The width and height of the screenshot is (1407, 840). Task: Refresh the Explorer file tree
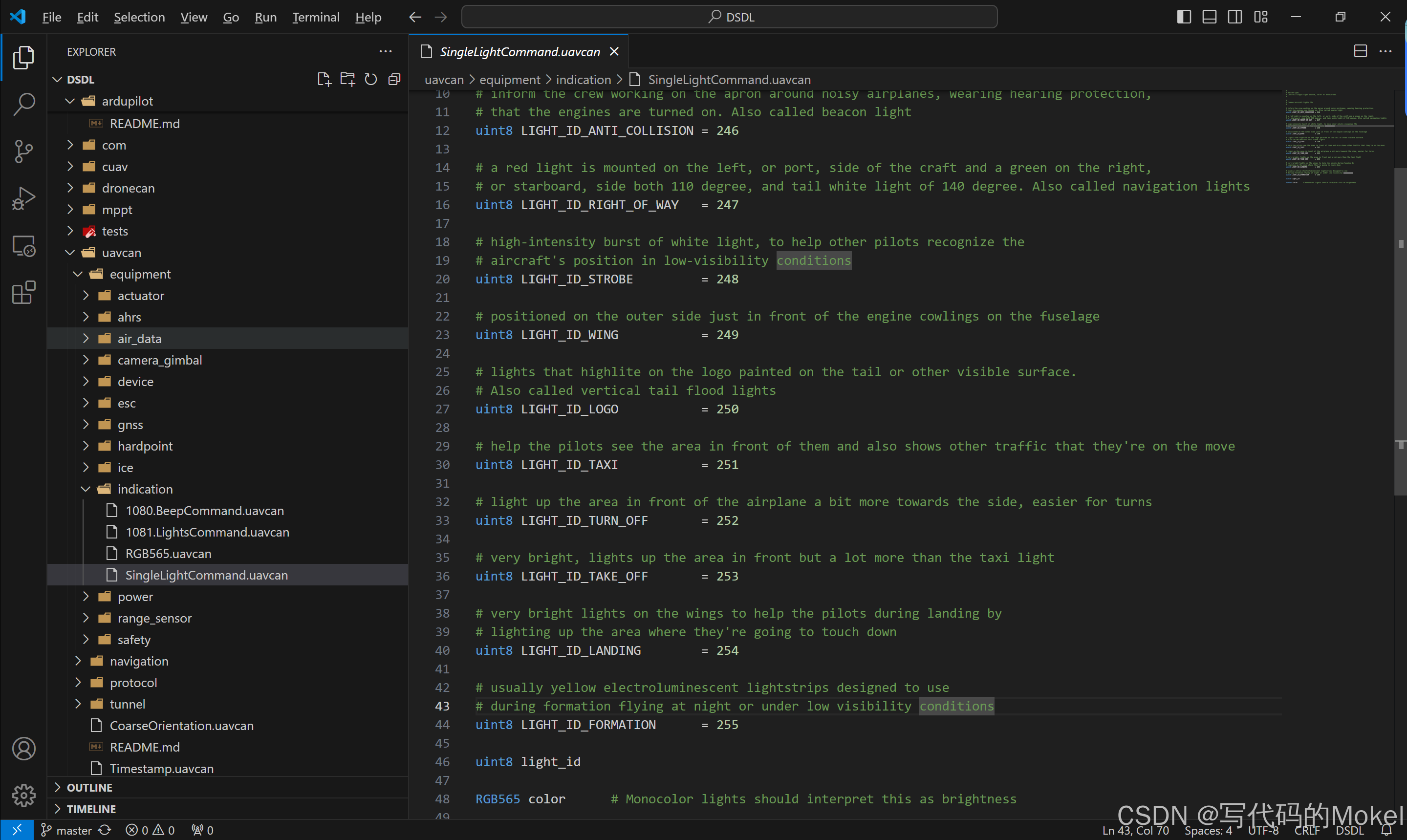pos(371,79)
